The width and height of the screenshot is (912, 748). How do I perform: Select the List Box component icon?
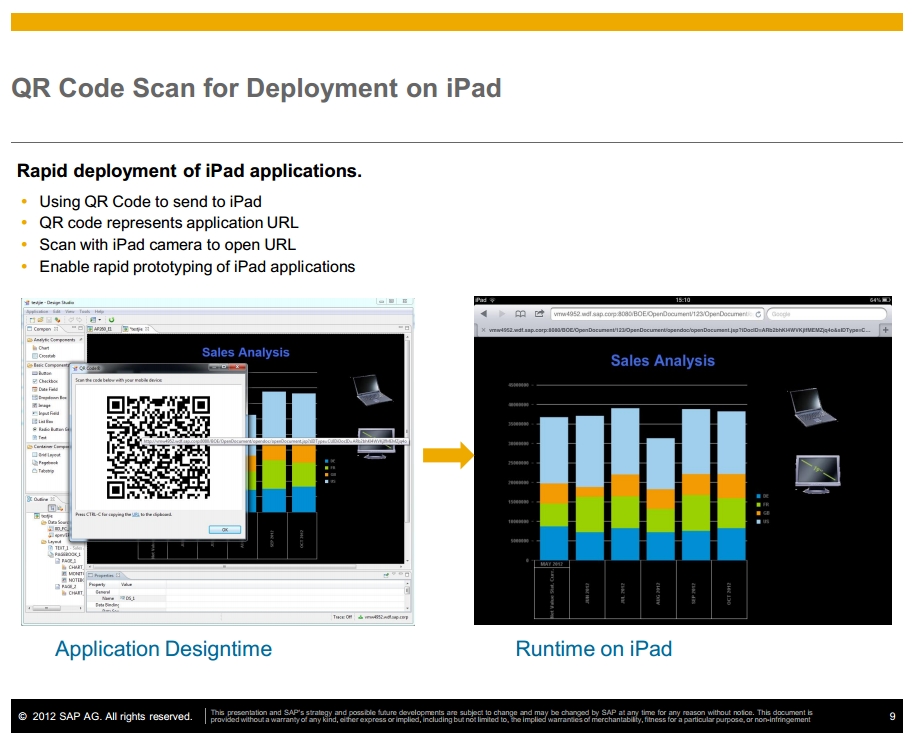click(35, 421)
